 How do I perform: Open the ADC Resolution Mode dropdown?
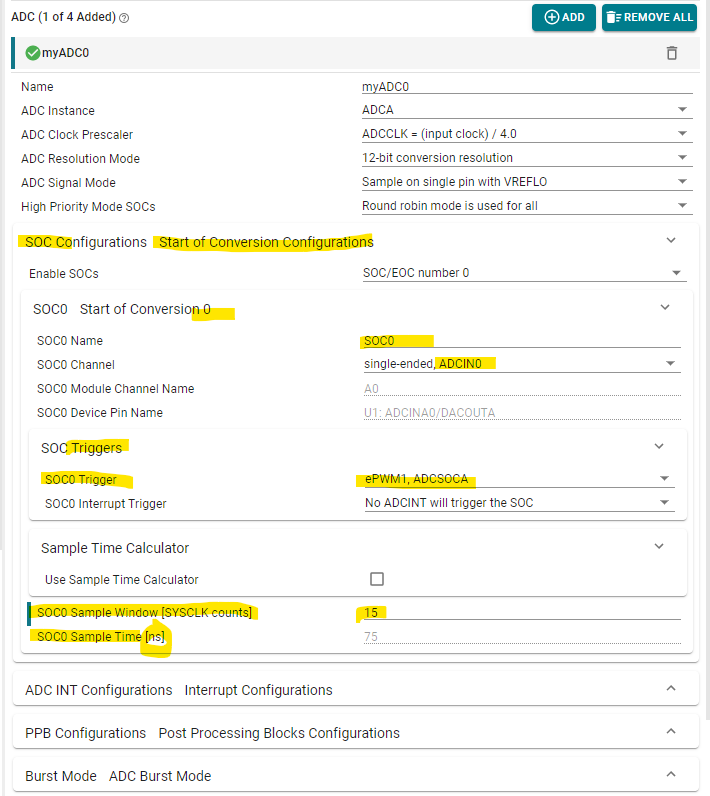pyautogui.click(x=527, y=158)
